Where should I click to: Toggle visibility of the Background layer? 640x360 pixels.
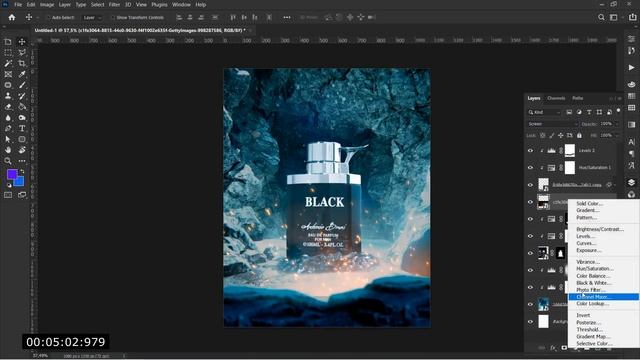[530, 322]
